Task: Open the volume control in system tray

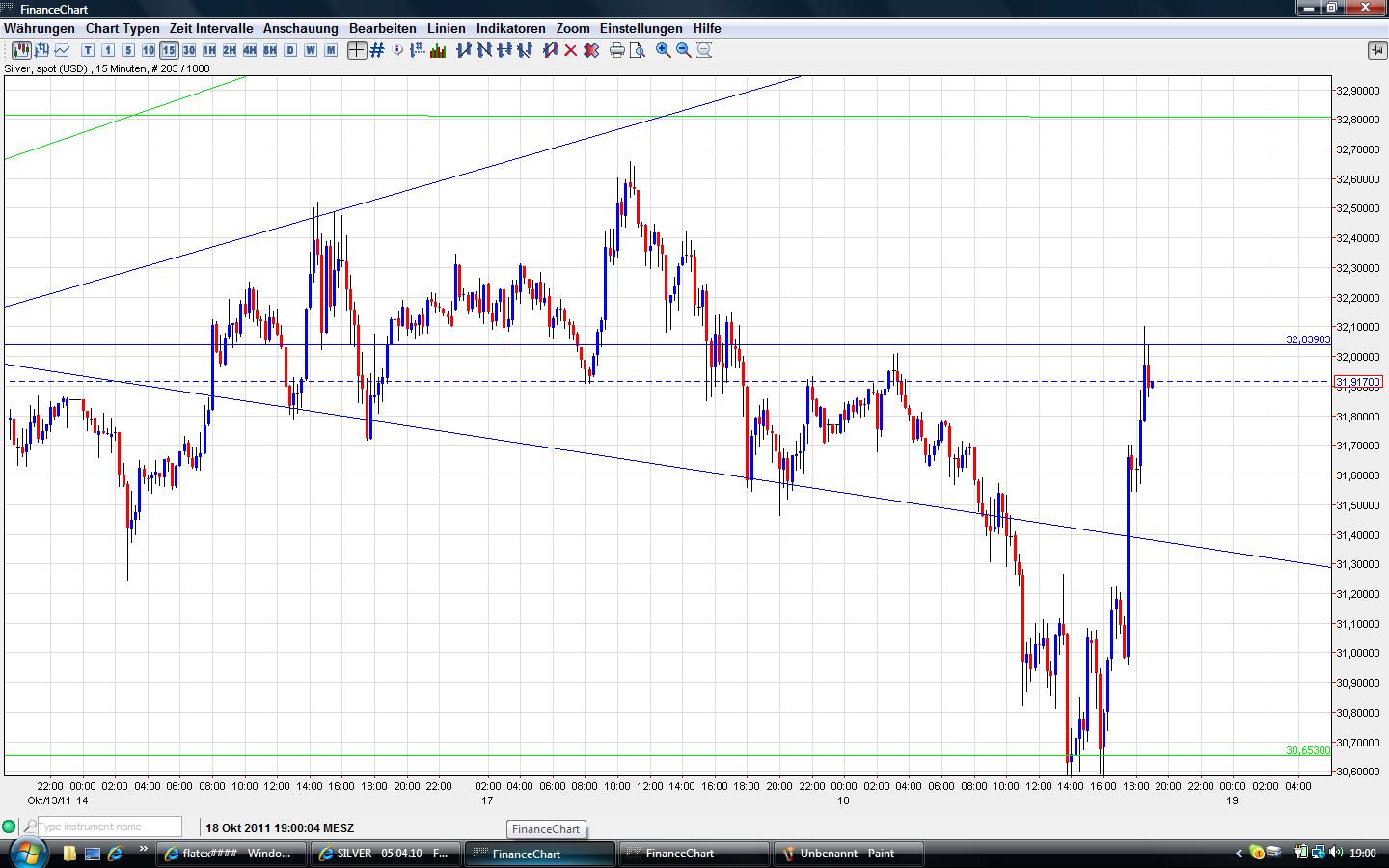Action: pyautogui.click(x=1336, y=853)
